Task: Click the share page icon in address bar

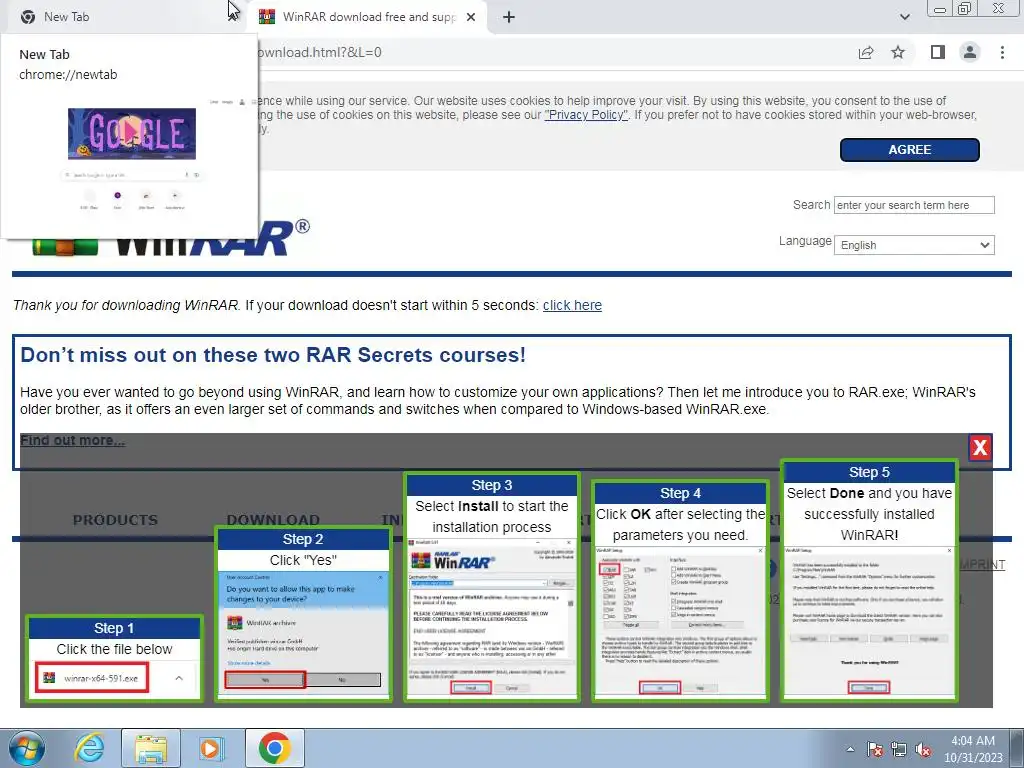Action: [x=866, y=52]
